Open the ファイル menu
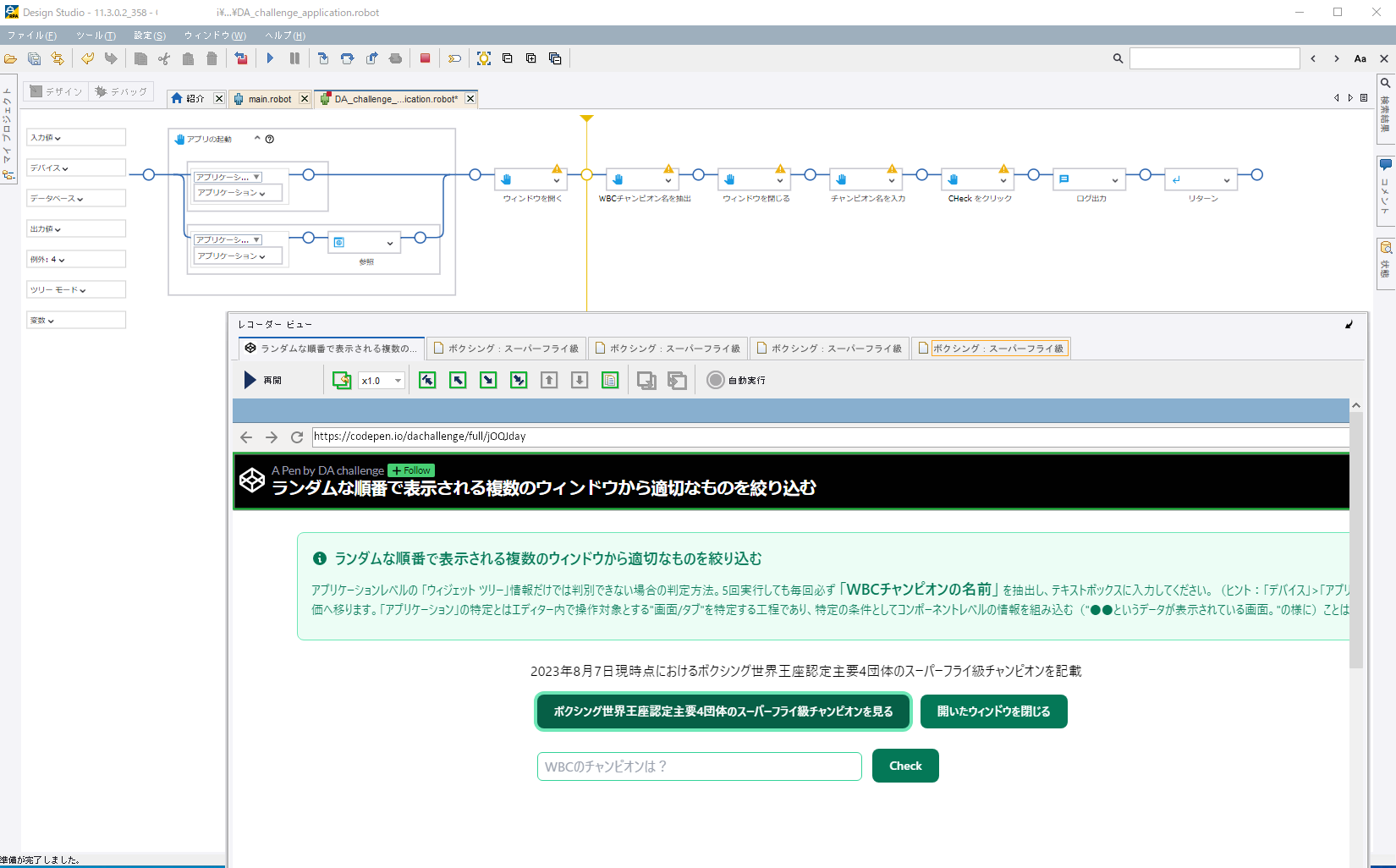This screenshot has height=868, width=1396. coord(31,36)
